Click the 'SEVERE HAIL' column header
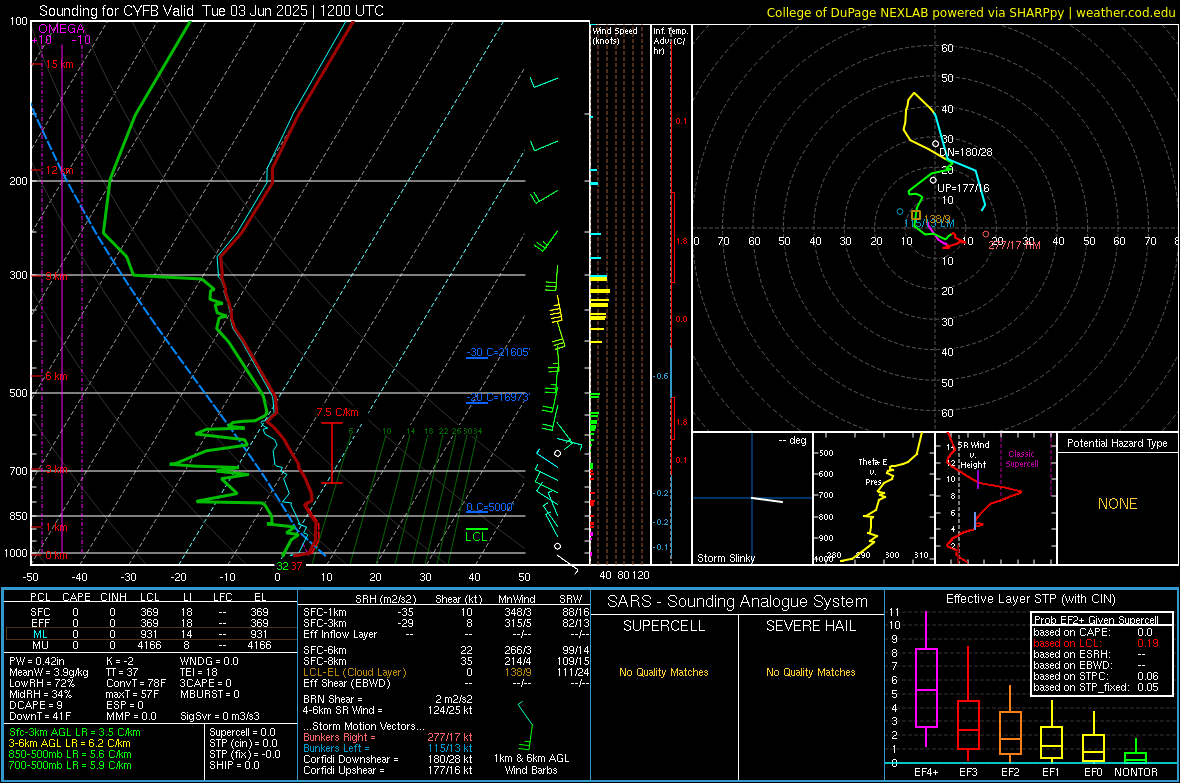The height and width of the screenshot is (783, 1180). (810, 626)
